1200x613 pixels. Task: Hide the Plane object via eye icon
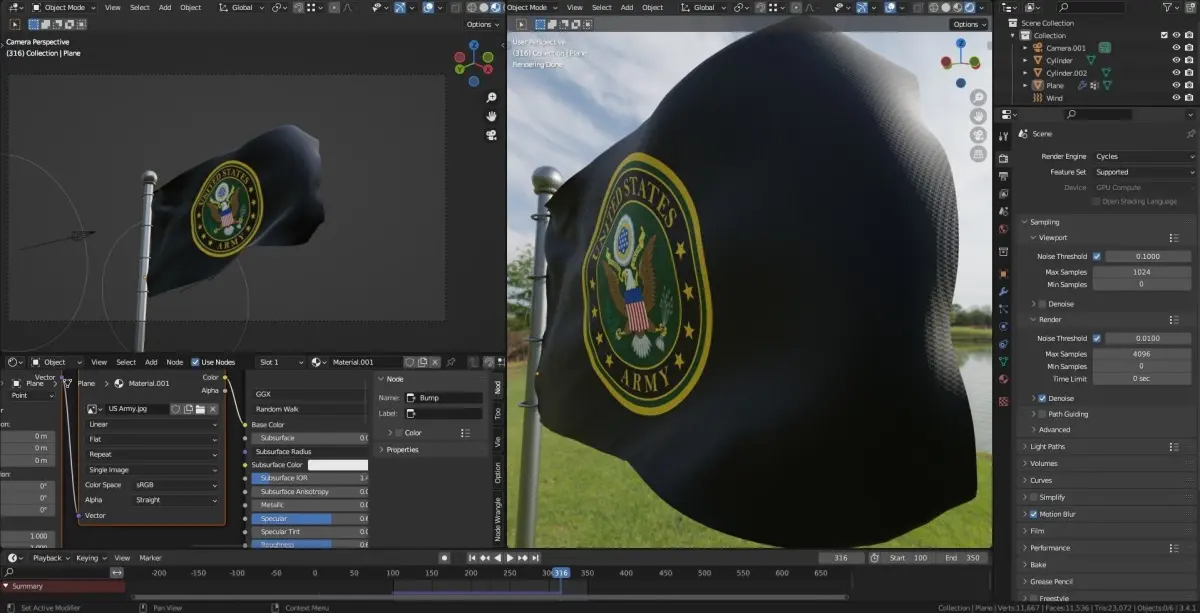coord(1176,86)
